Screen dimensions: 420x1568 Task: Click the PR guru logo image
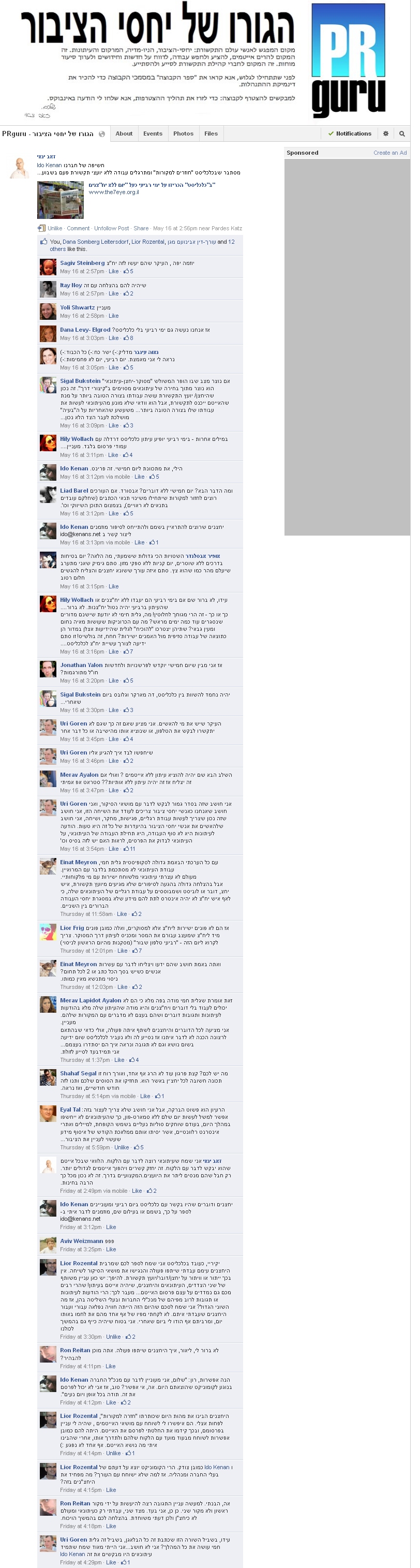point(349,61)
